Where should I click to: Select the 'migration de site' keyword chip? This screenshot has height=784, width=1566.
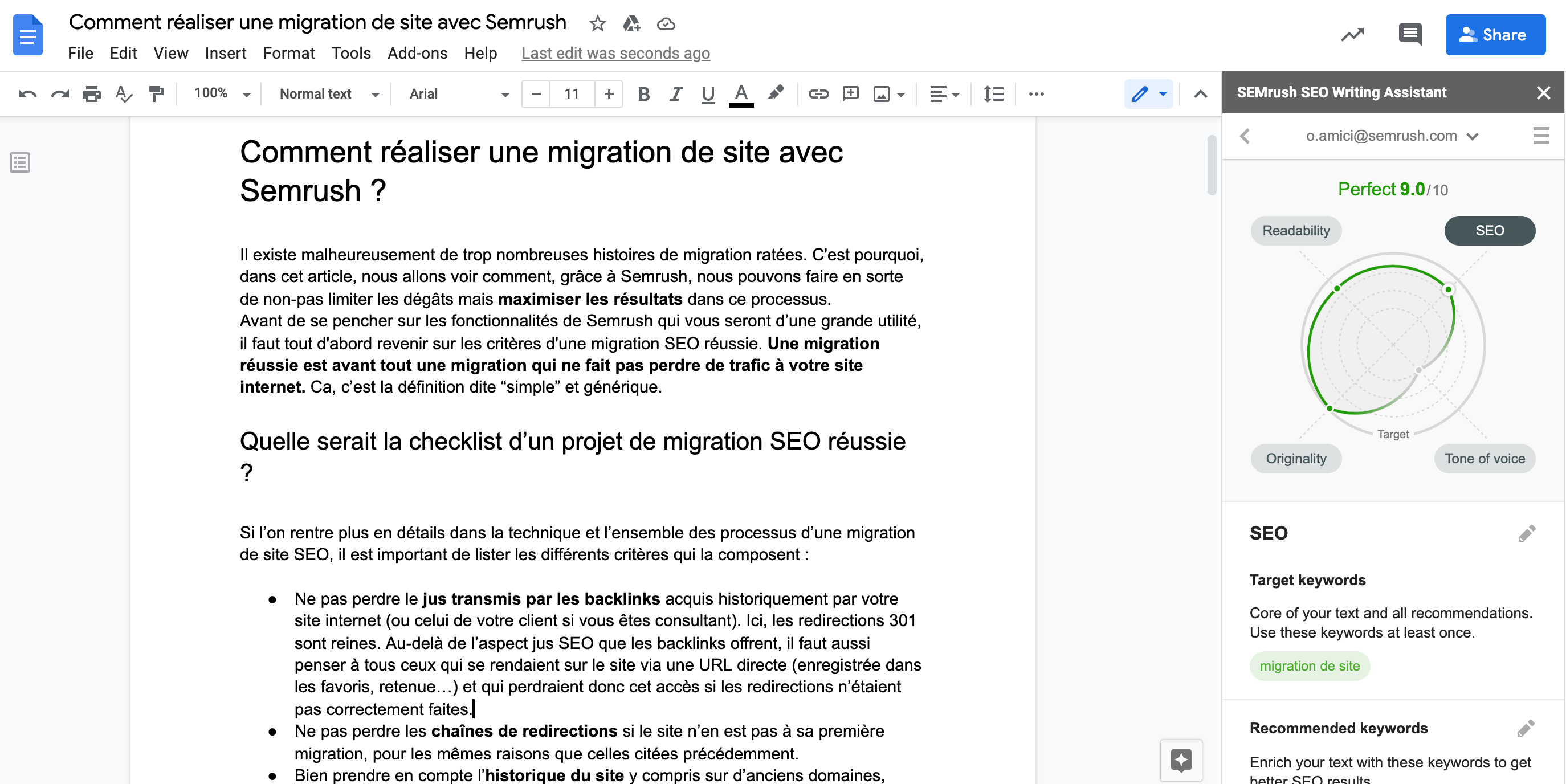[1310, 666]
